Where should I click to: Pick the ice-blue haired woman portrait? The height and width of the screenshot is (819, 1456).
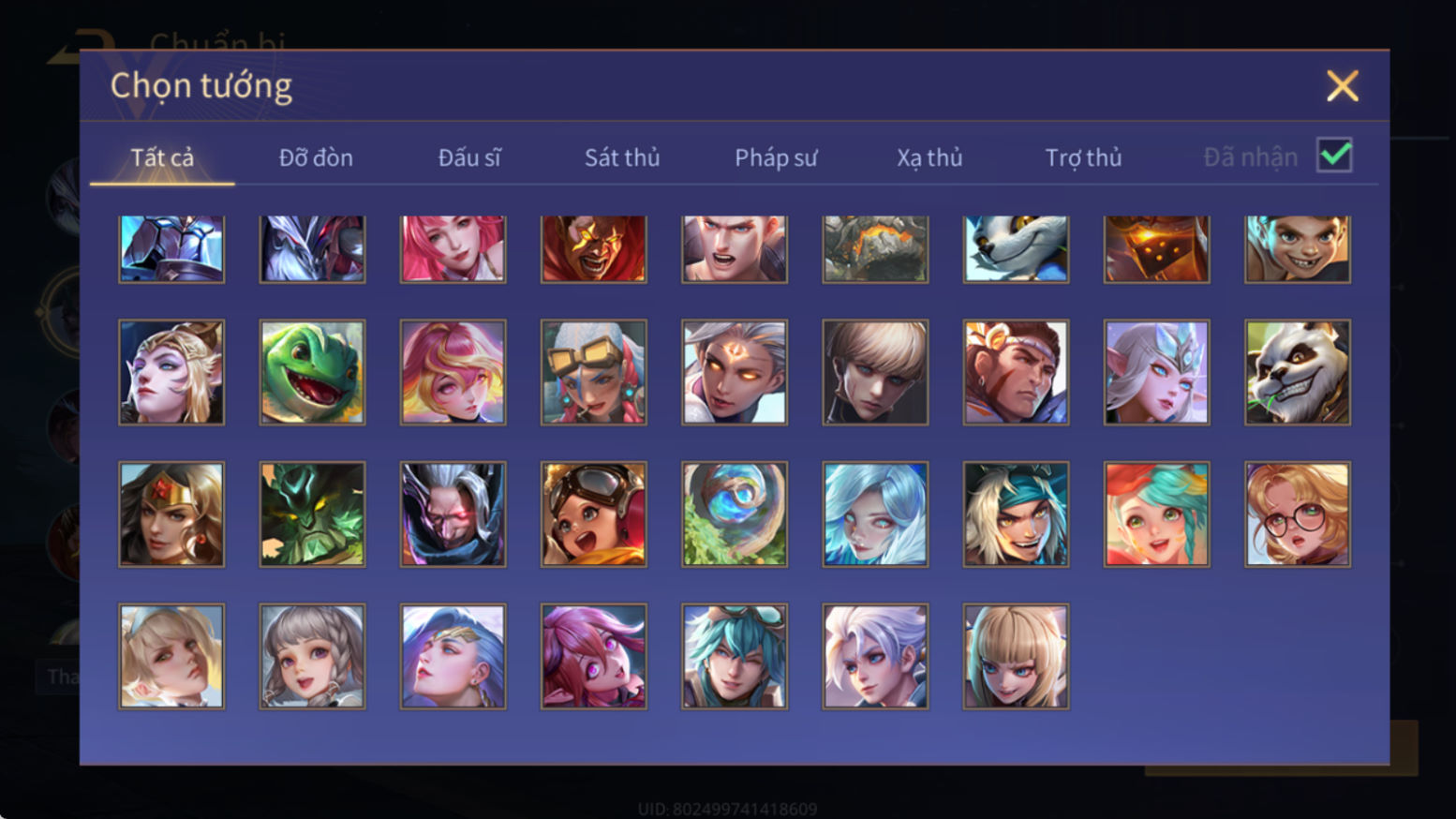tap(875, 514)
